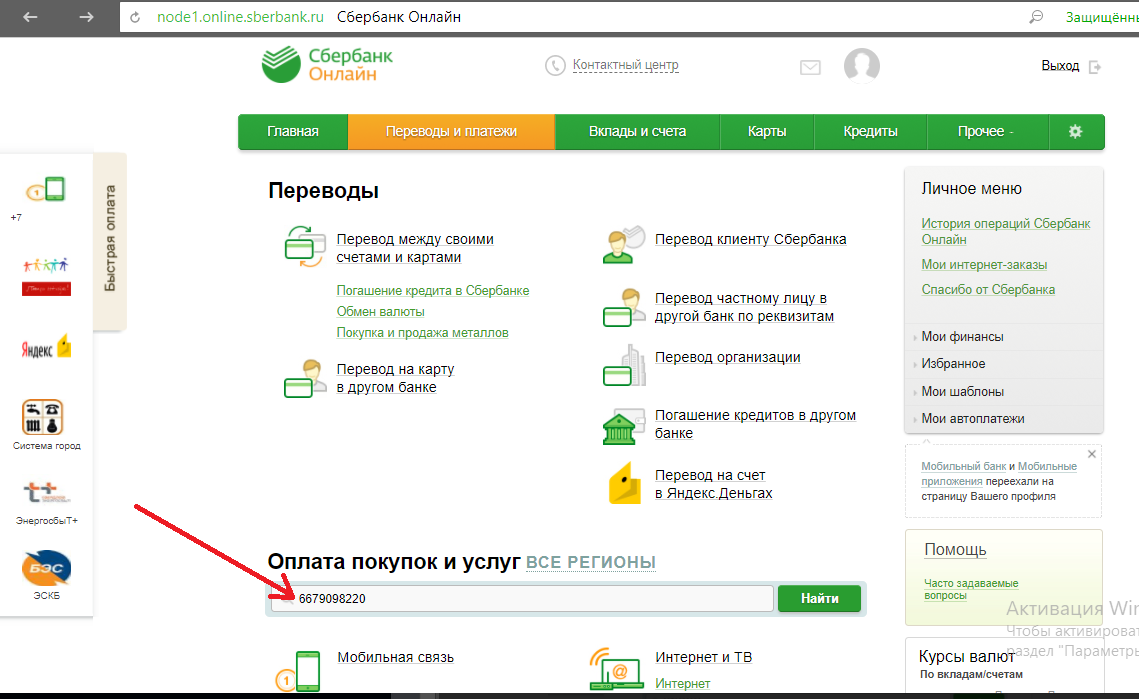Close the mobile bank notice box

point(1091,454)
